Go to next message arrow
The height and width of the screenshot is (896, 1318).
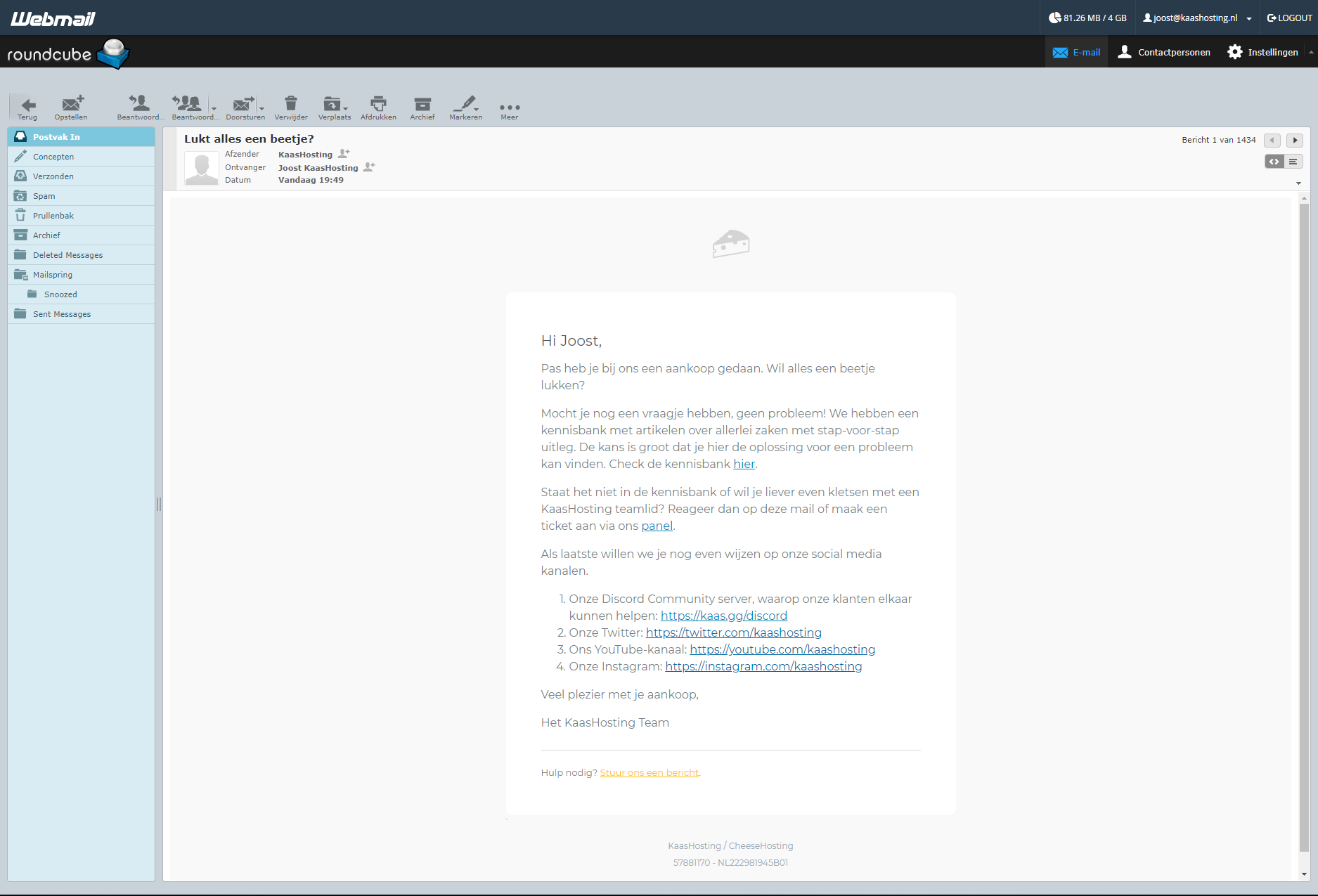point(1295,140)
